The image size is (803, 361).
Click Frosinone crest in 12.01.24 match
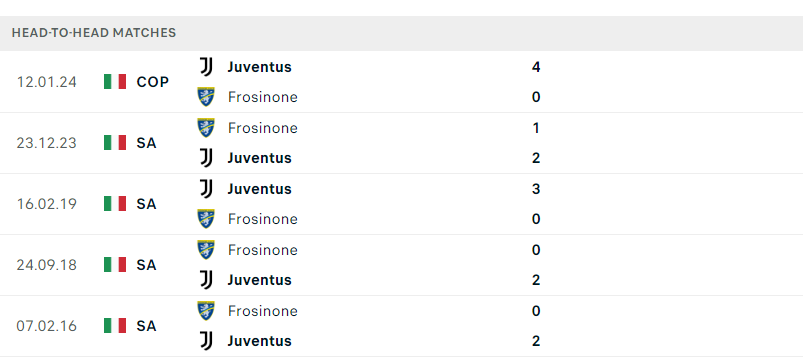point(206,97)
